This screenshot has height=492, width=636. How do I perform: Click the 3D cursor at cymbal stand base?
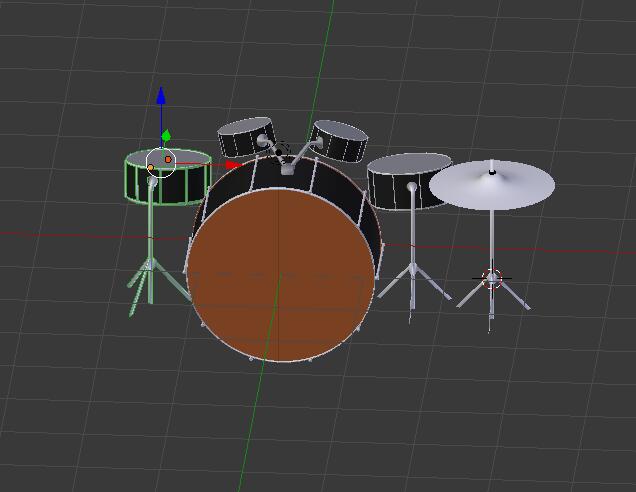(492, 278)
